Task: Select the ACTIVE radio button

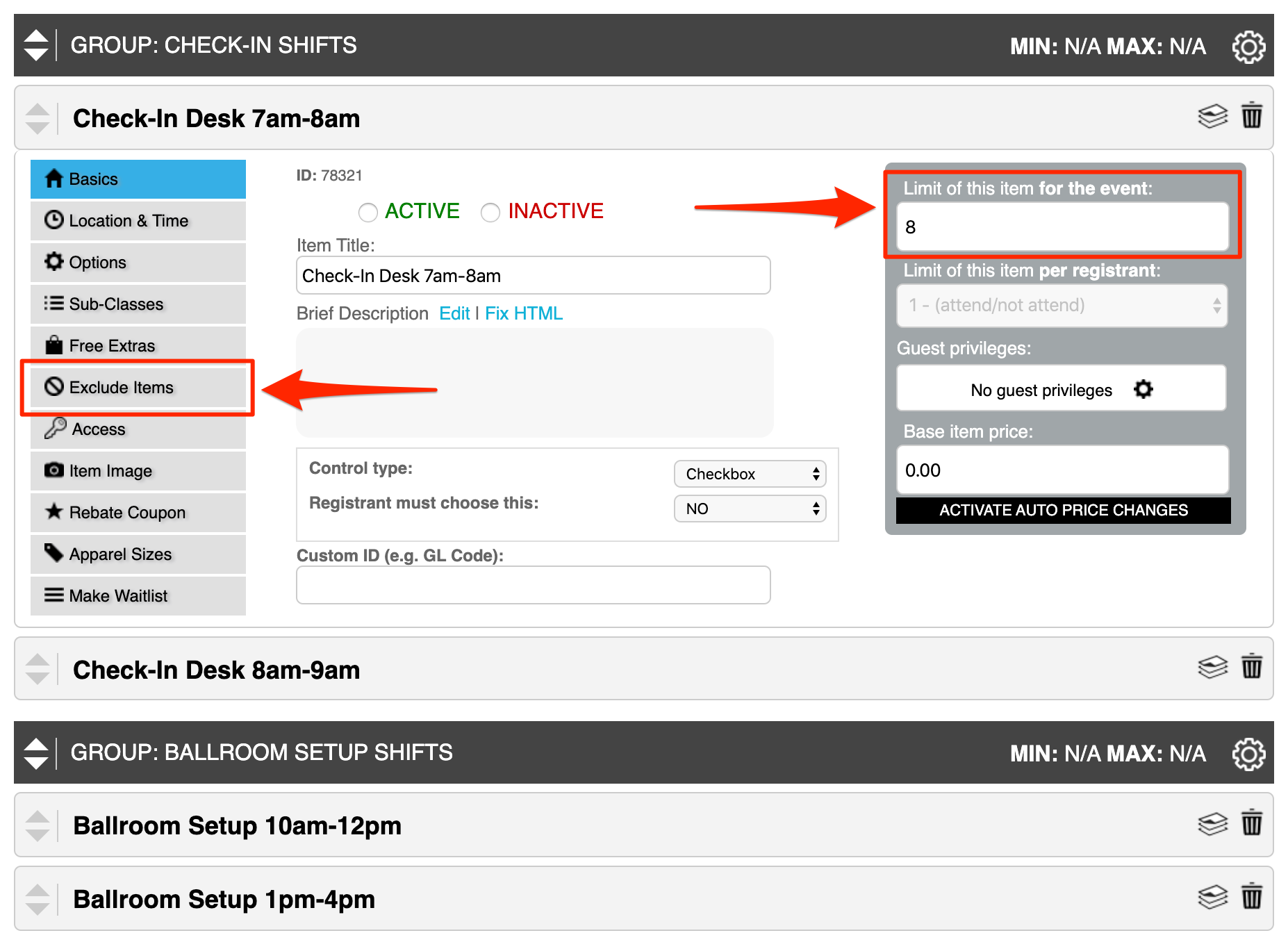Action: [x=368, y=212]
